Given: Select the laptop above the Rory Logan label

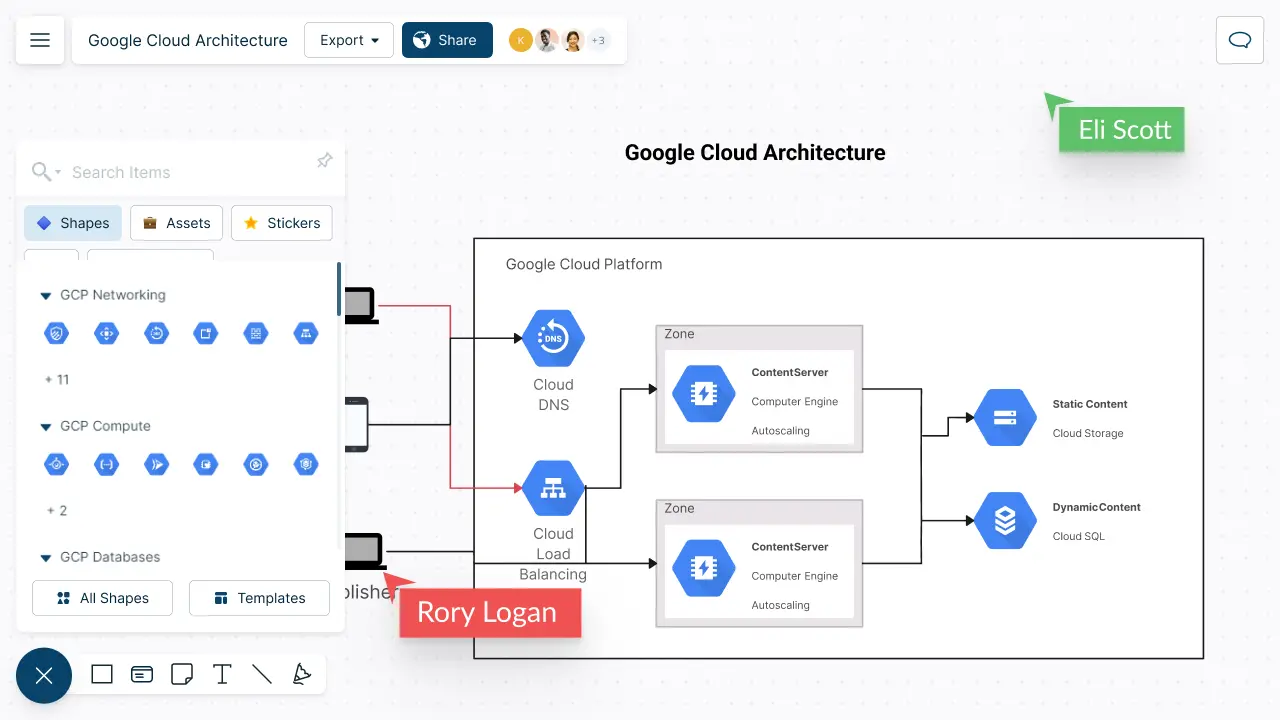Looking at the screenshot, I should [365, 552].
